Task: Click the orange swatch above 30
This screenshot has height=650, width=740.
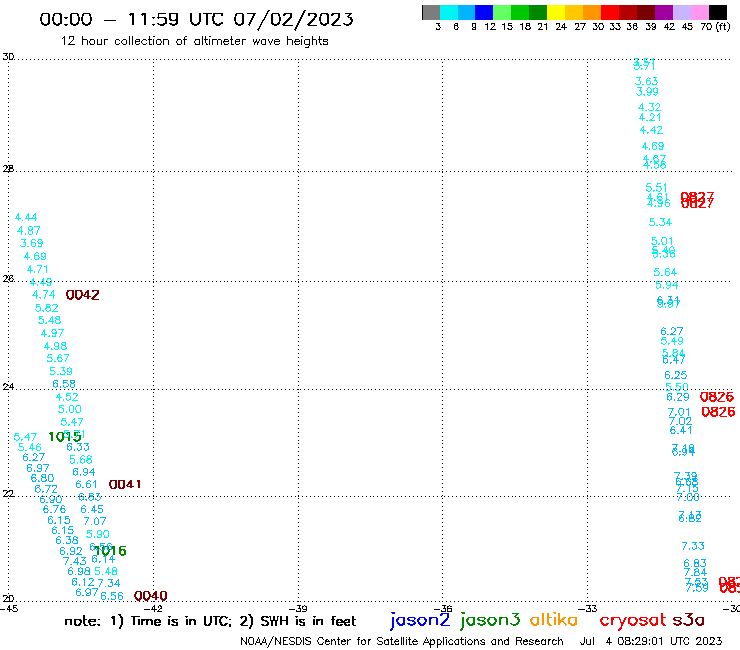Action: (x=592, y=12)
